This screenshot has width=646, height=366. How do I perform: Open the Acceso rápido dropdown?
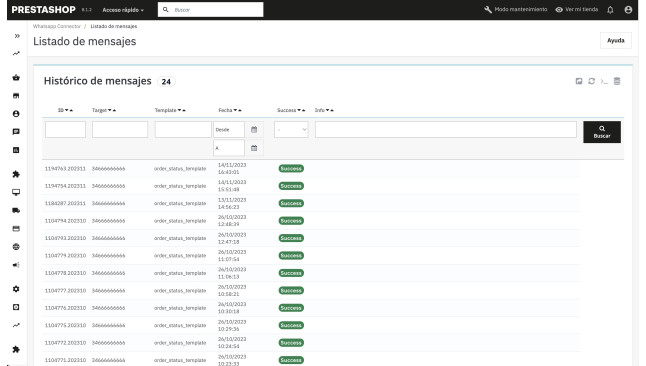click(123, 10)
